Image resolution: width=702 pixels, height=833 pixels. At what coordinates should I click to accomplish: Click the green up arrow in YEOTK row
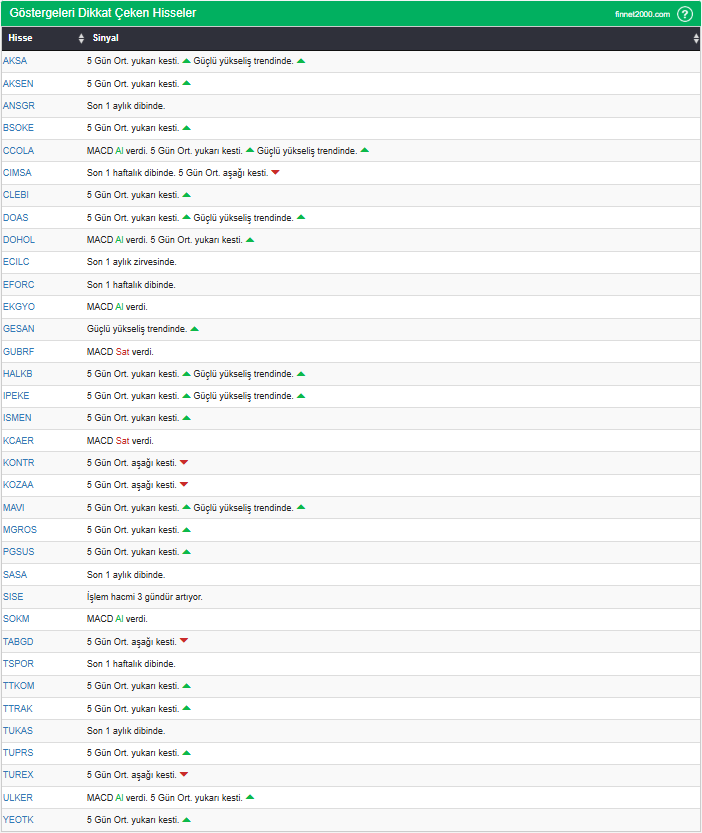pos(187,820)
